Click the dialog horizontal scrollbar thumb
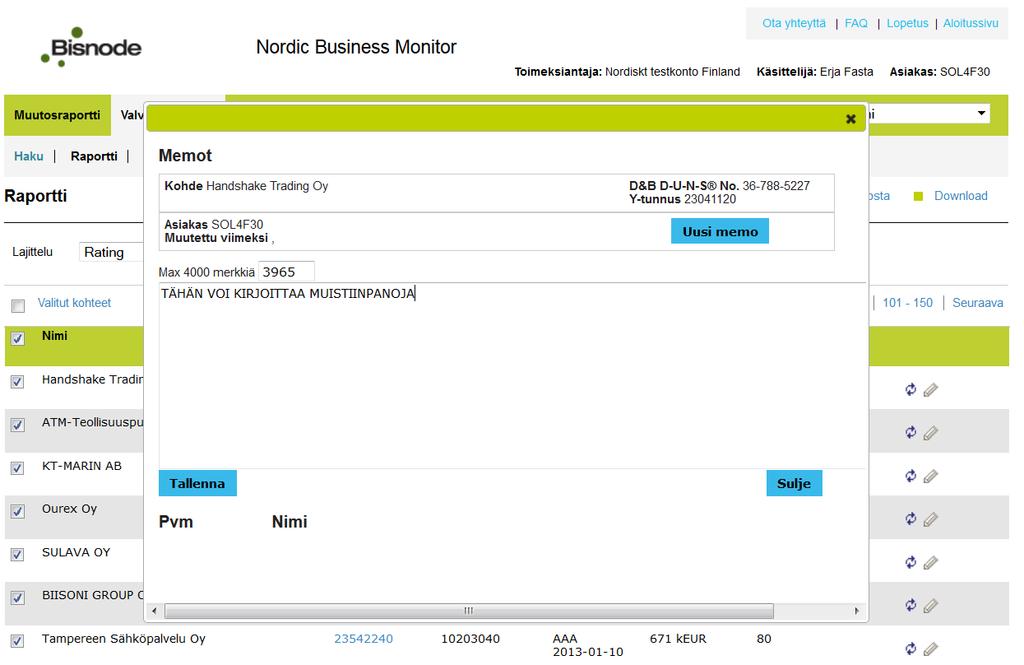The width and height of the screenshot is (1024, 665). point(469,611)
